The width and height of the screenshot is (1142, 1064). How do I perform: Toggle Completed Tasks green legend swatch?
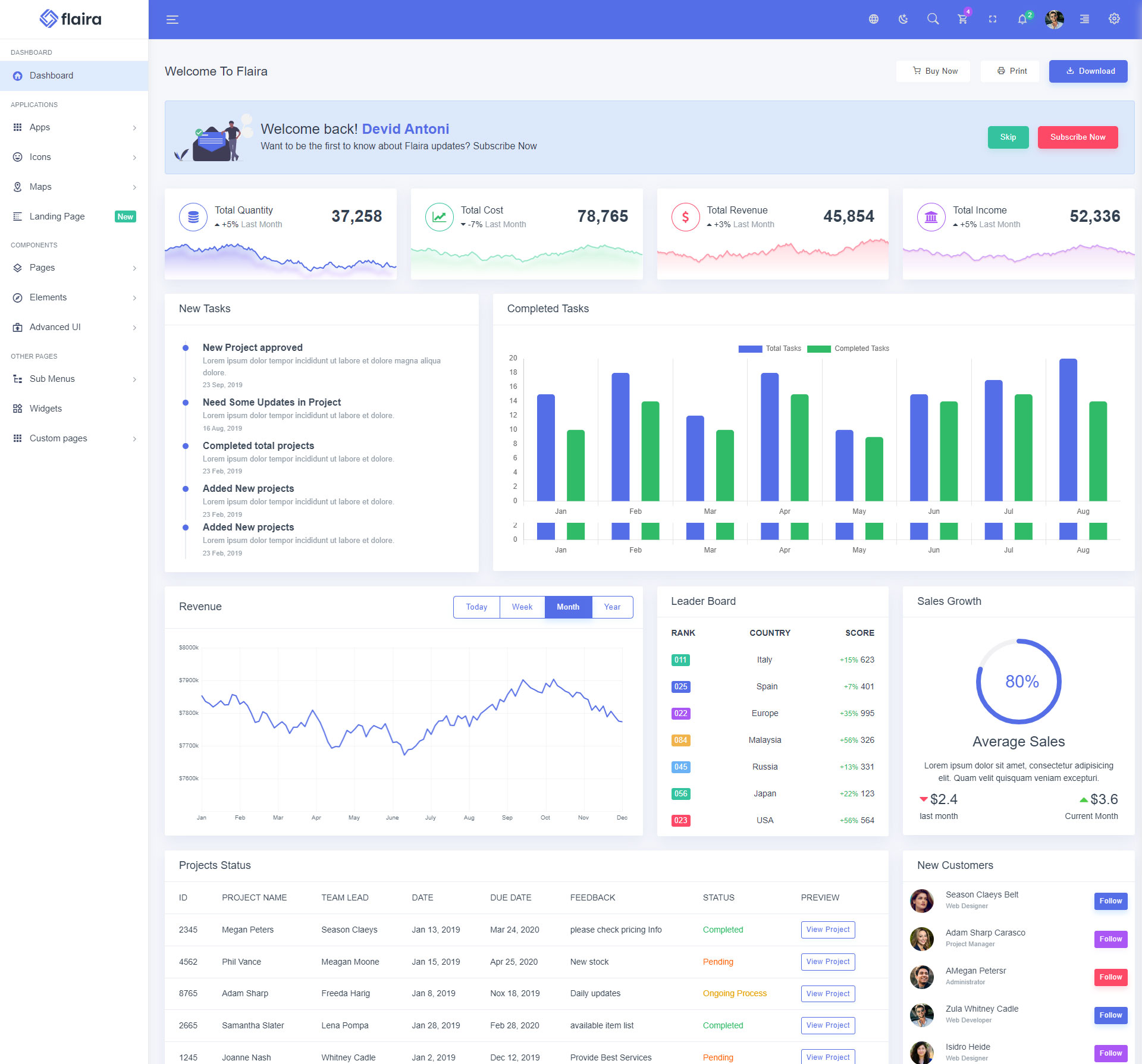point(818,349)
